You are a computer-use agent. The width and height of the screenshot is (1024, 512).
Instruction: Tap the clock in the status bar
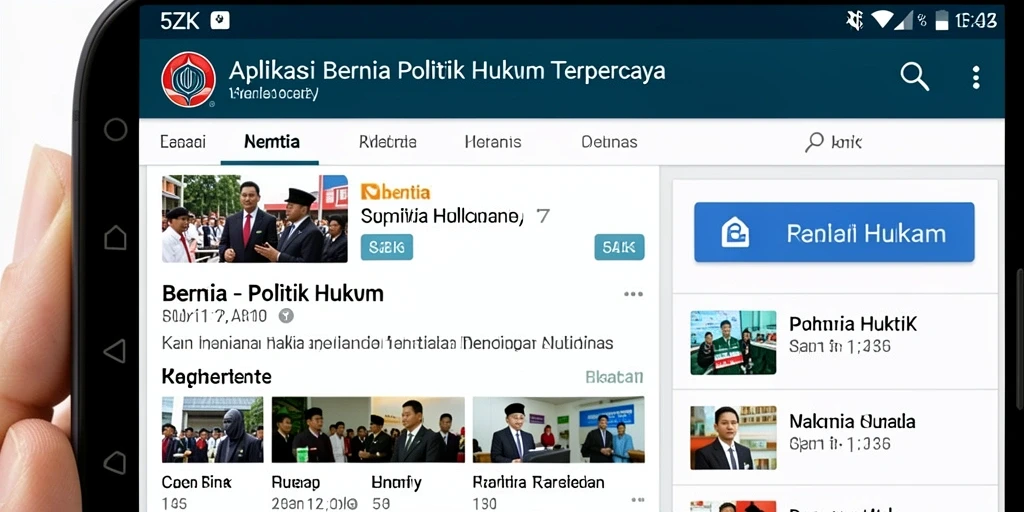976,21
